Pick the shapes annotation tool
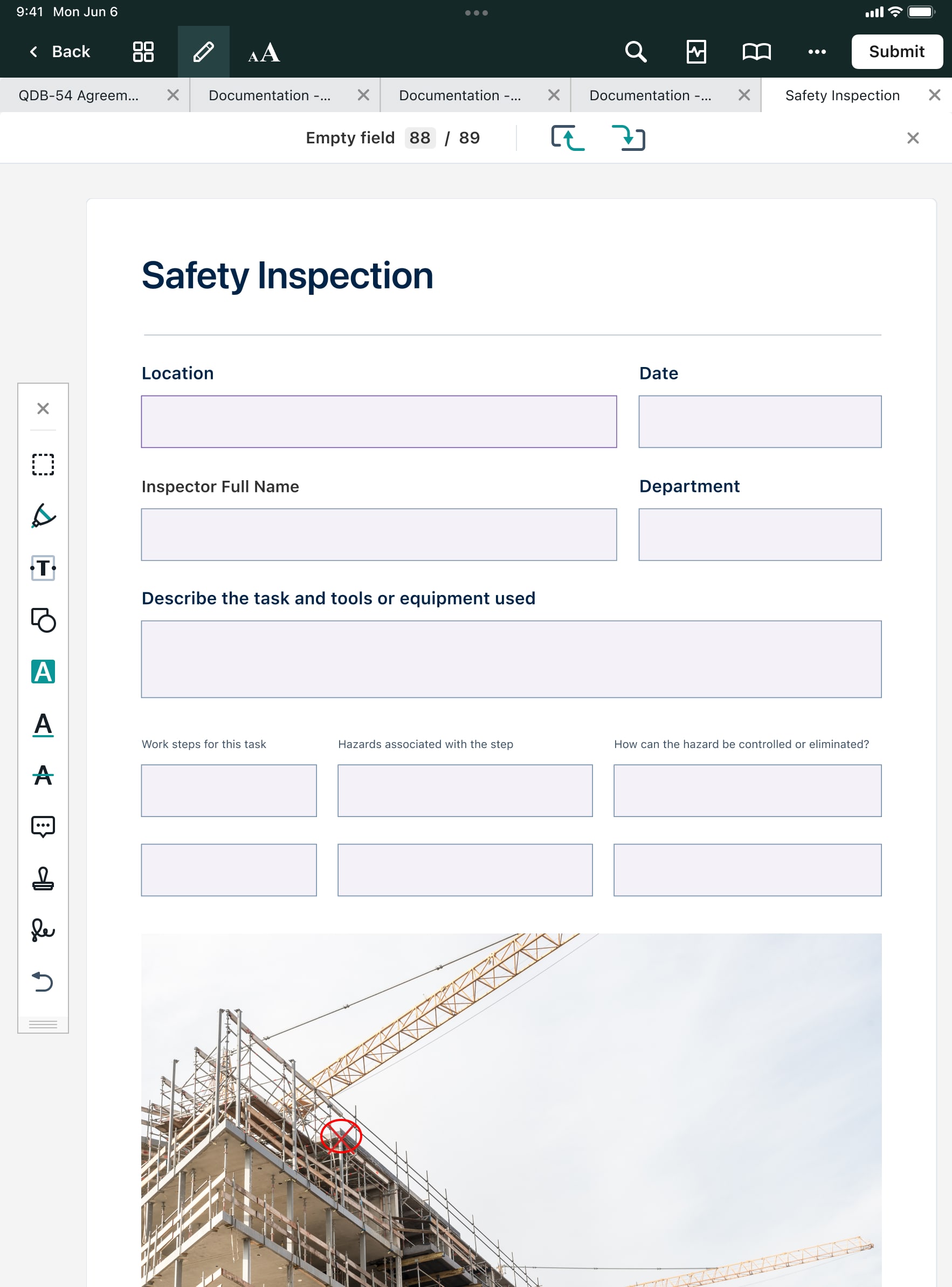 [x=43, y=620]
